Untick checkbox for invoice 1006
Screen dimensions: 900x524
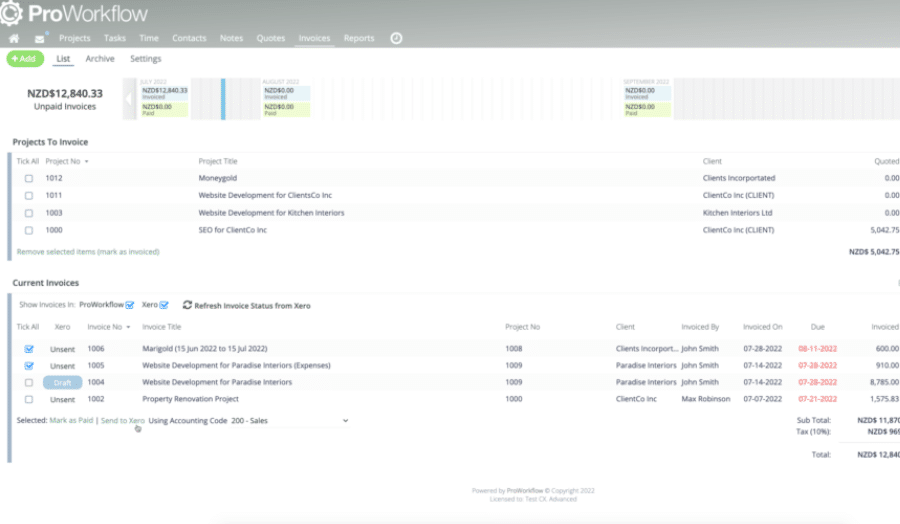pyautogui.click(x=29, y=349)
